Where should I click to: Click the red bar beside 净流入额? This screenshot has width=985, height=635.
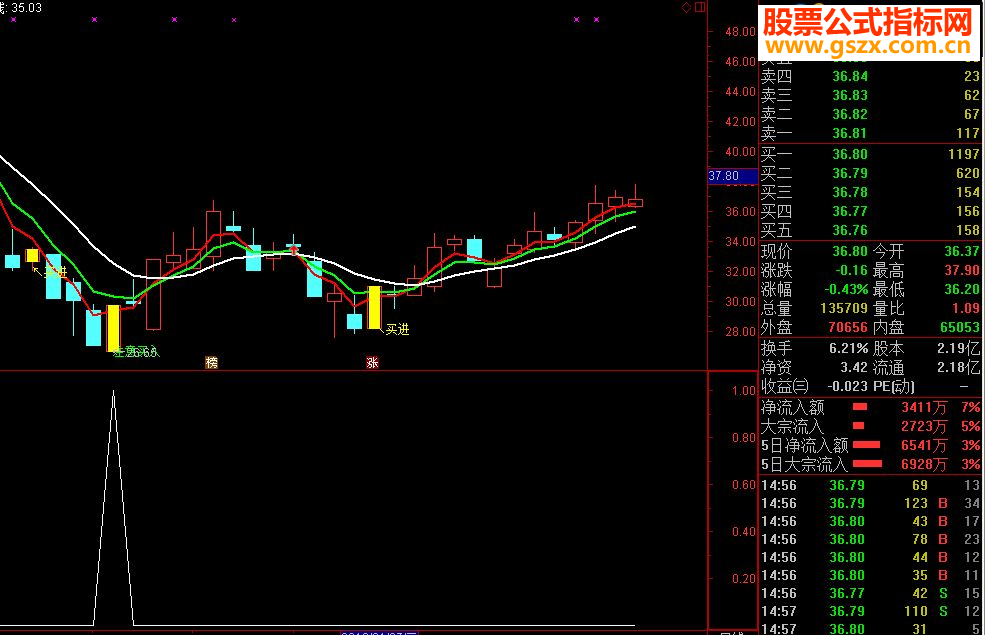pos(859,408)
